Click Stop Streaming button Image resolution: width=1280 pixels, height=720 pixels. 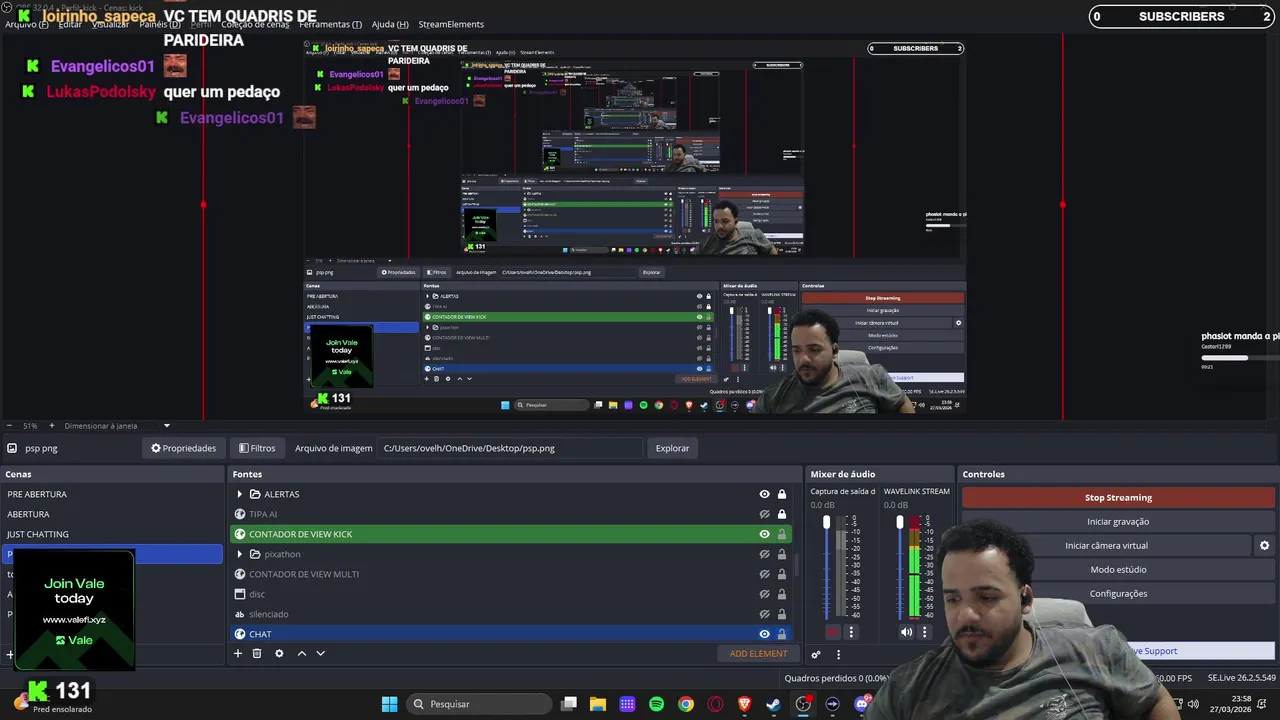(1118, 497)
